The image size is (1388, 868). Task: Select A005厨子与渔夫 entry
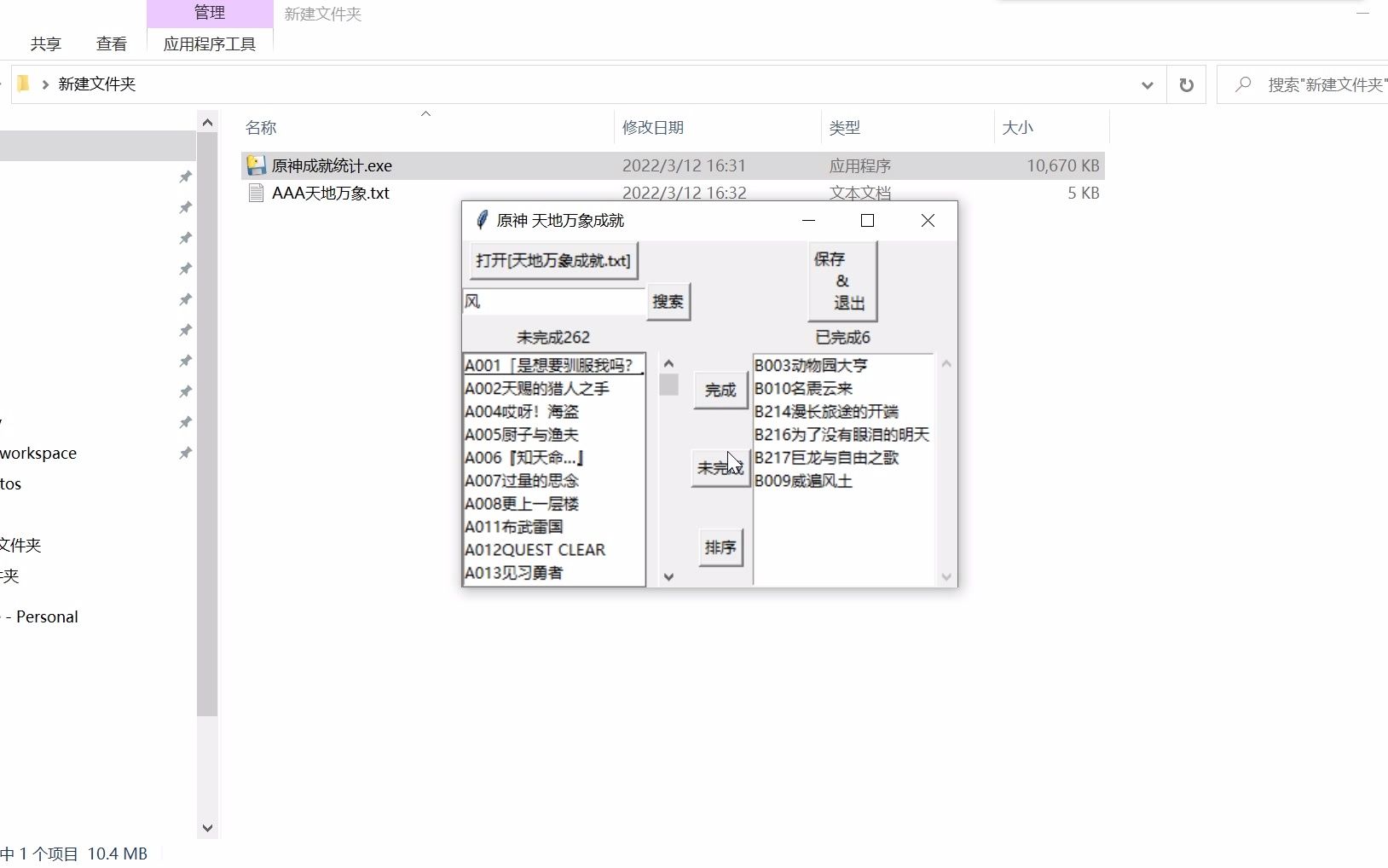coord(553,434)
